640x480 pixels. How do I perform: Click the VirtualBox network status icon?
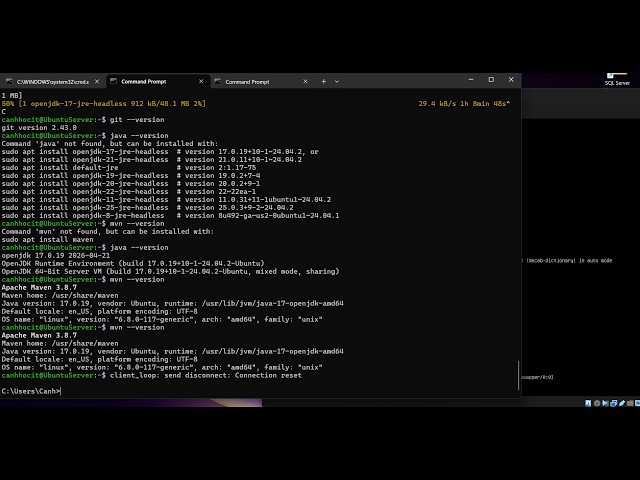point(613,403)
